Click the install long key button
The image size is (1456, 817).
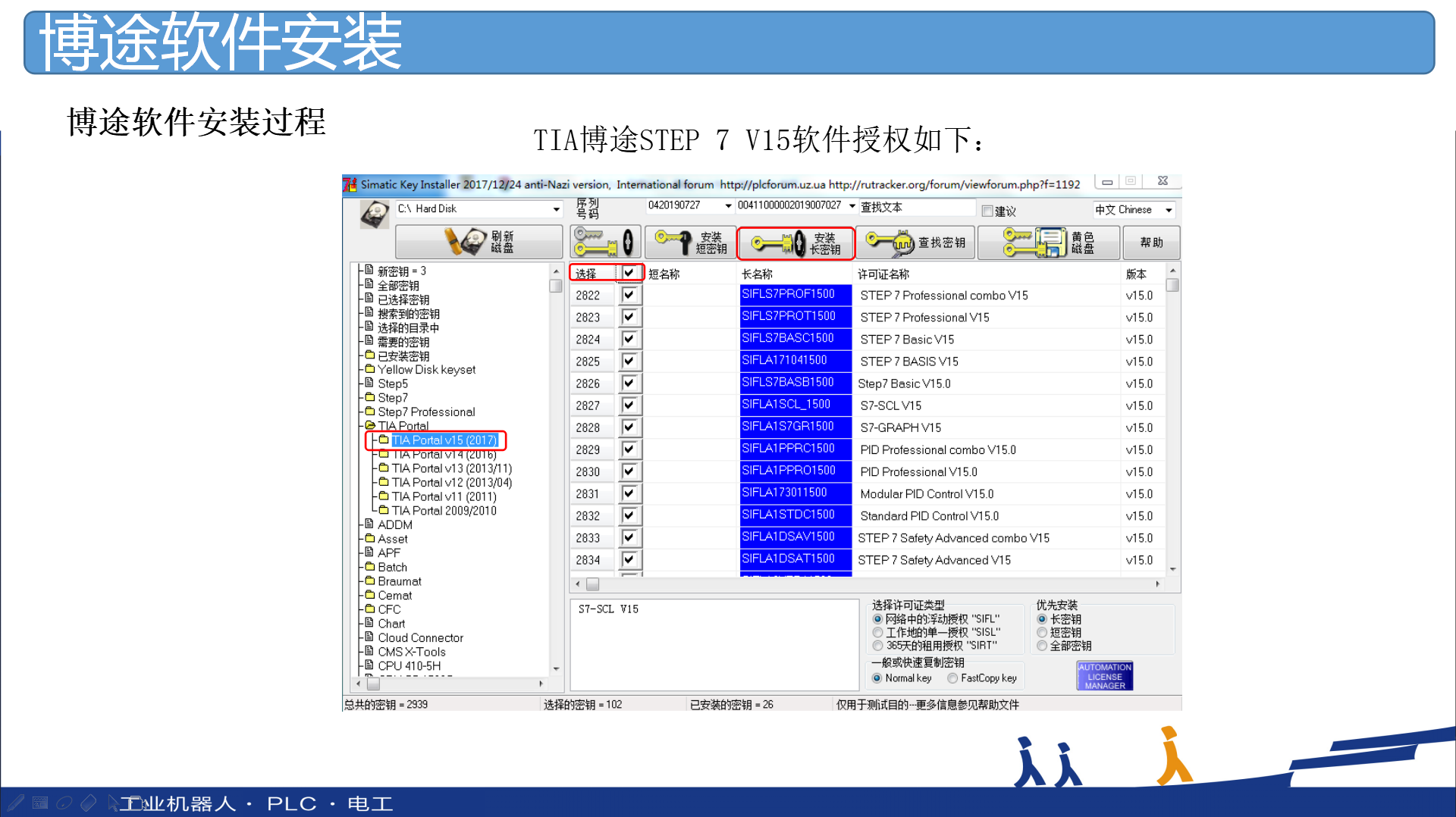pyautogui.click(x=795, y=243)
